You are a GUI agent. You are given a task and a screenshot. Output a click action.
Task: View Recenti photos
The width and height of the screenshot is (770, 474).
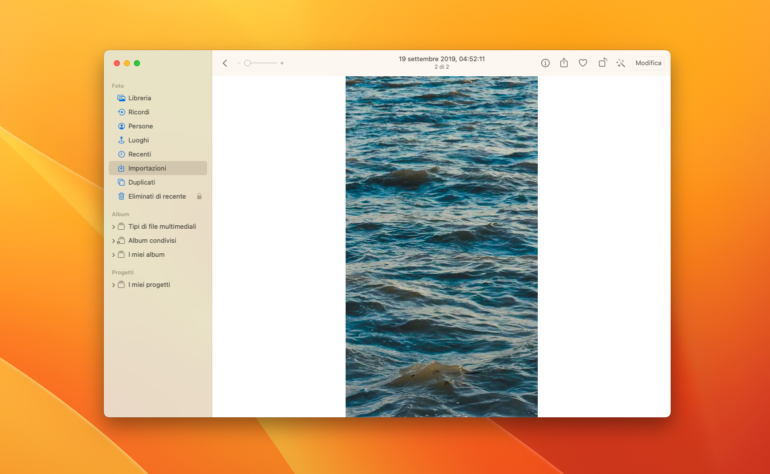158,154
